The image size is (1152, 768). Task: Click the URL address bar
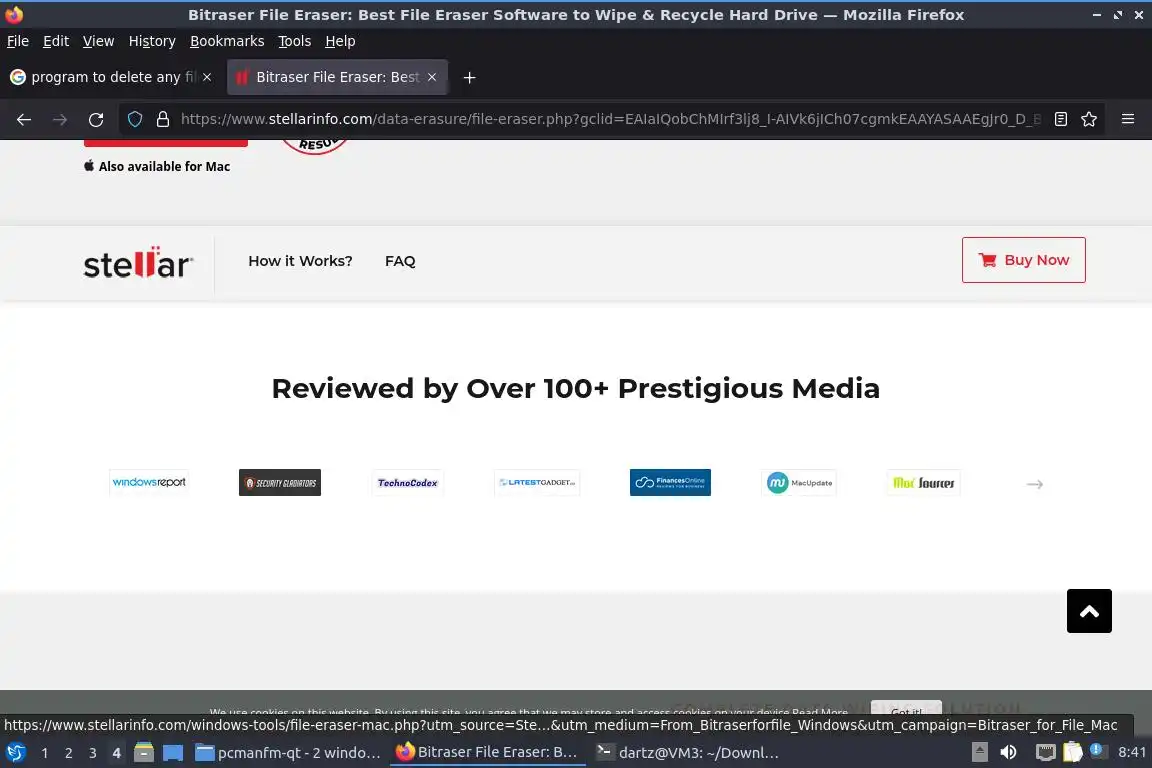pyautogui.click(x=610, y=119)
